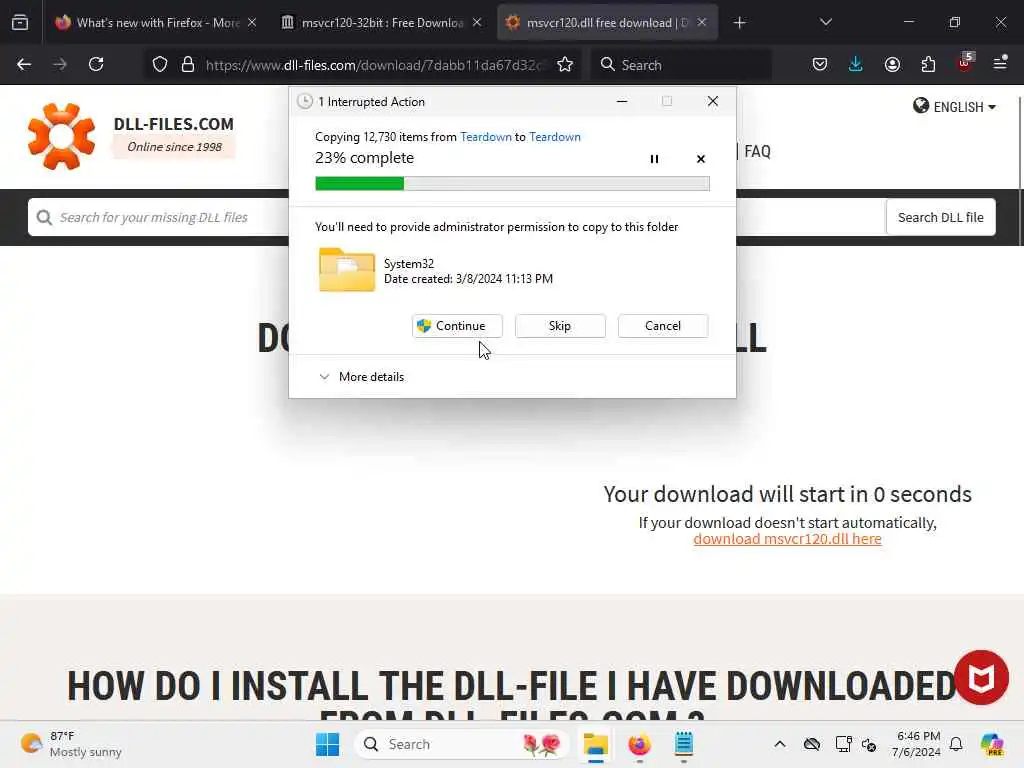This screenshot has height=768, width=1024.
Task: Open Firefox application hamburger menu
Action: tap(1000, 63)
